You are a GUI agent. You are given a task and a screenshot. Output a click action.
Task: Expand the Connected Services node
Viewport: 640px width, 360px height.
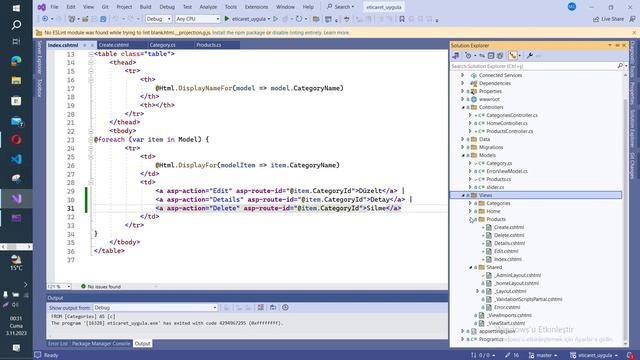[x=462, y=75]
